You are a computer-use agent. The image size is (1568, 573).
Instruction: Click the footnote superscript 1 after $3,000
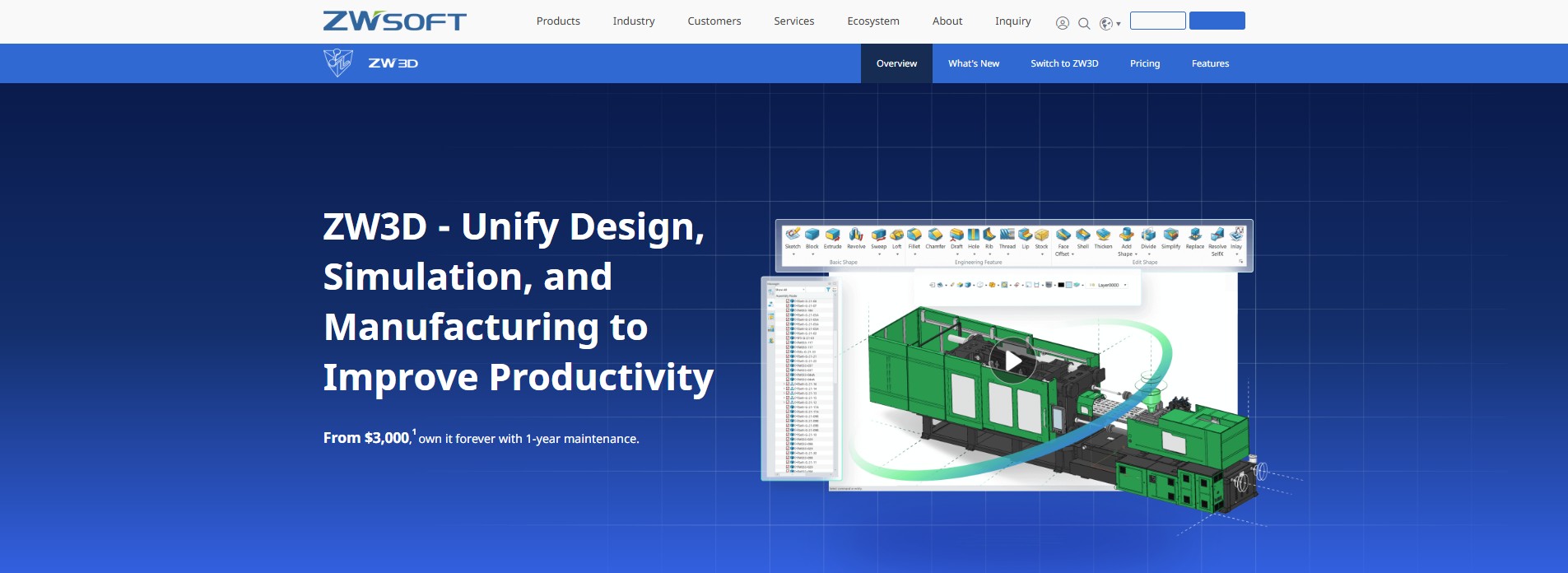414,432
